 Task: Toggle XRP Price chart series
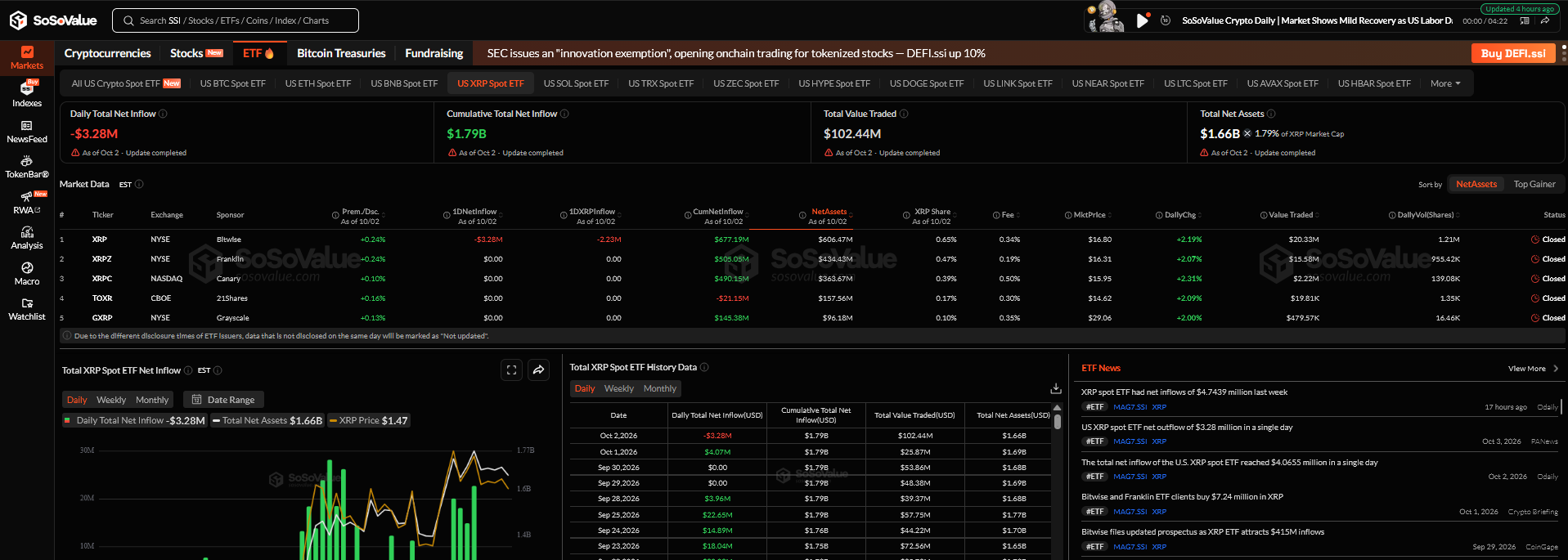click(368, 421)
